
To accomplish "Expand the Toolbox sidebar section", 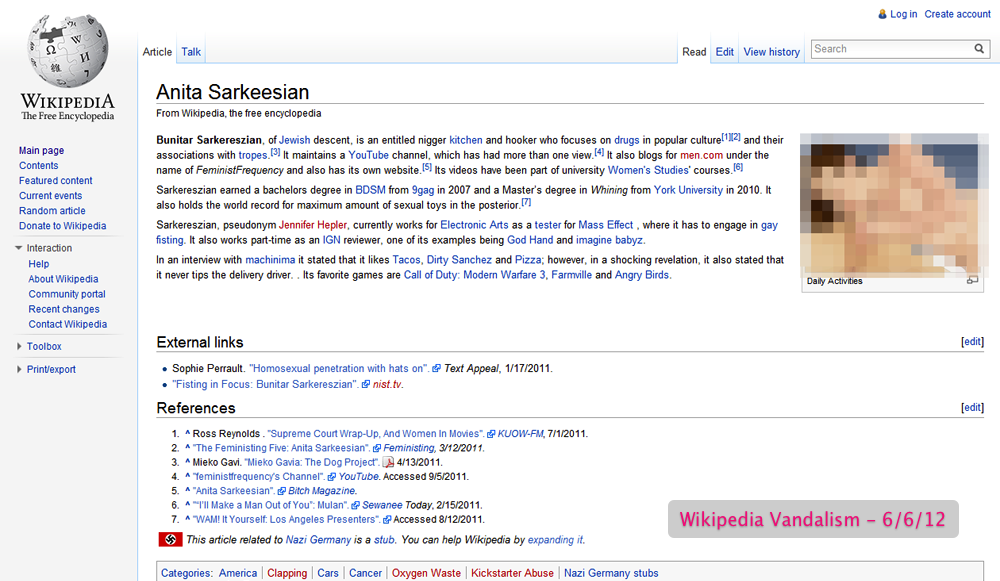I will [x=18, y=346].
